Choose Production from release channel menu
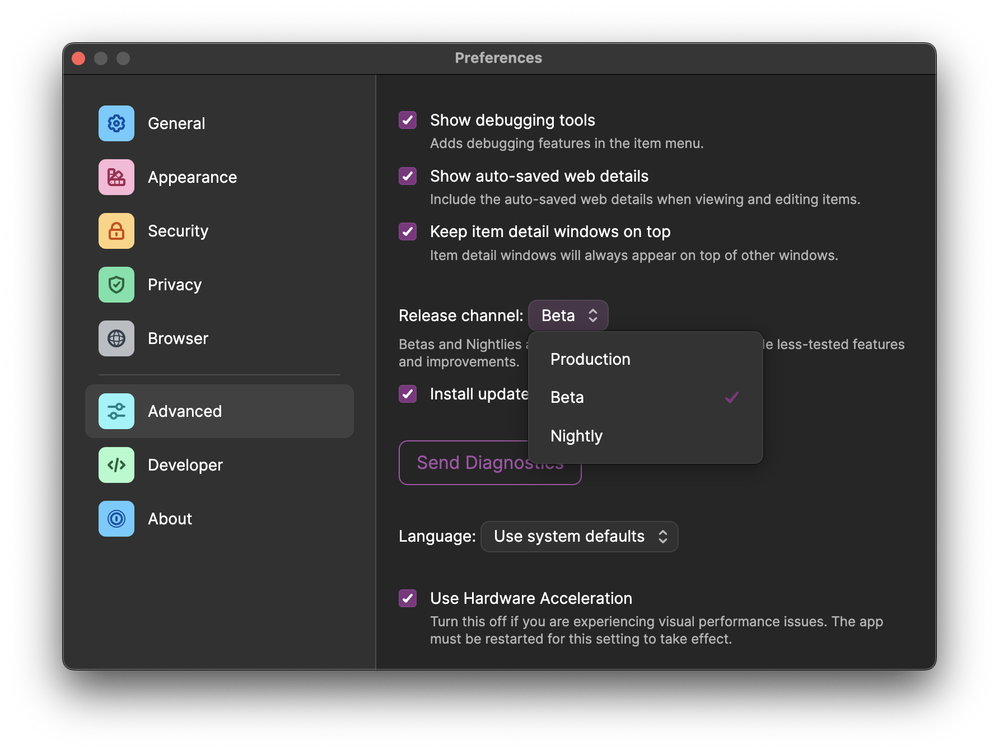 (645, 359)
